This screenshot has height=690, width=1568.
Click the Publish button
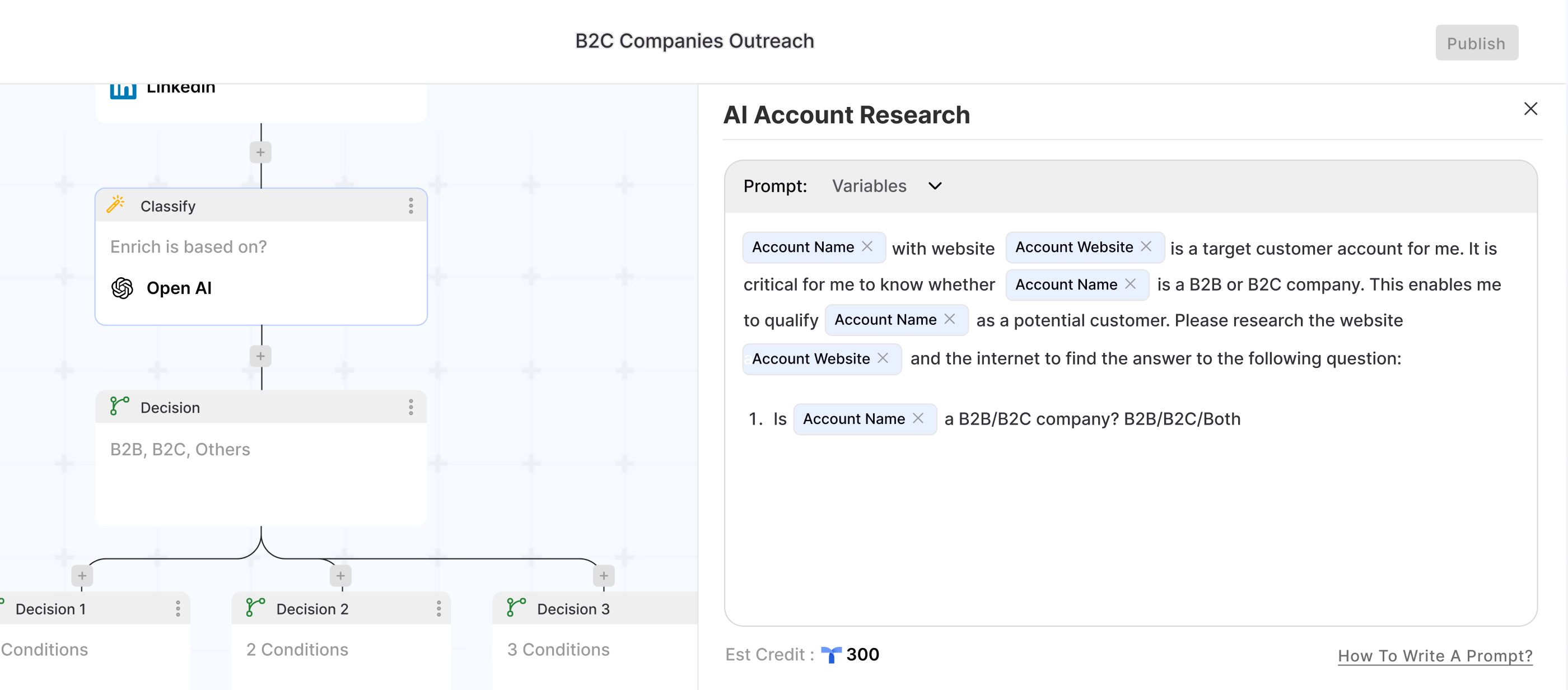[1476, 43]
